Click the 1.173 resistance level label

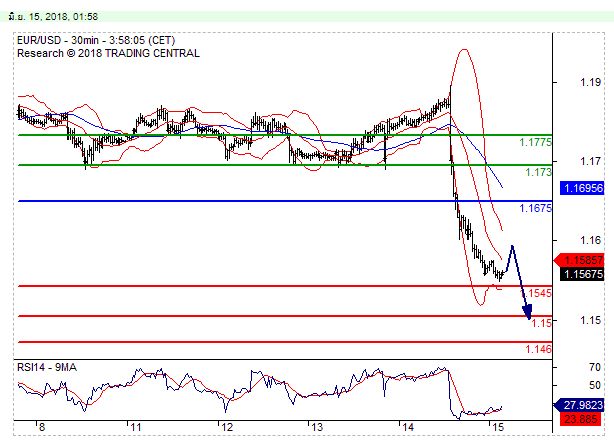pyautogui.click(x=538, y=172)
